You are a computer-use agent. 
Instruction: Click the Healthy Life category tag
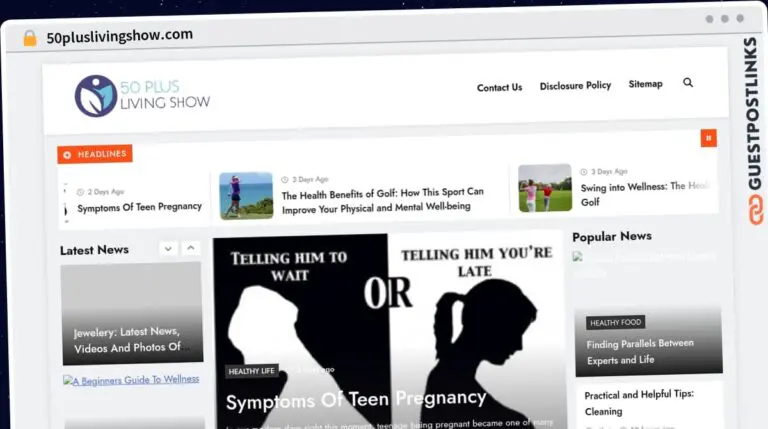(251, 371)
